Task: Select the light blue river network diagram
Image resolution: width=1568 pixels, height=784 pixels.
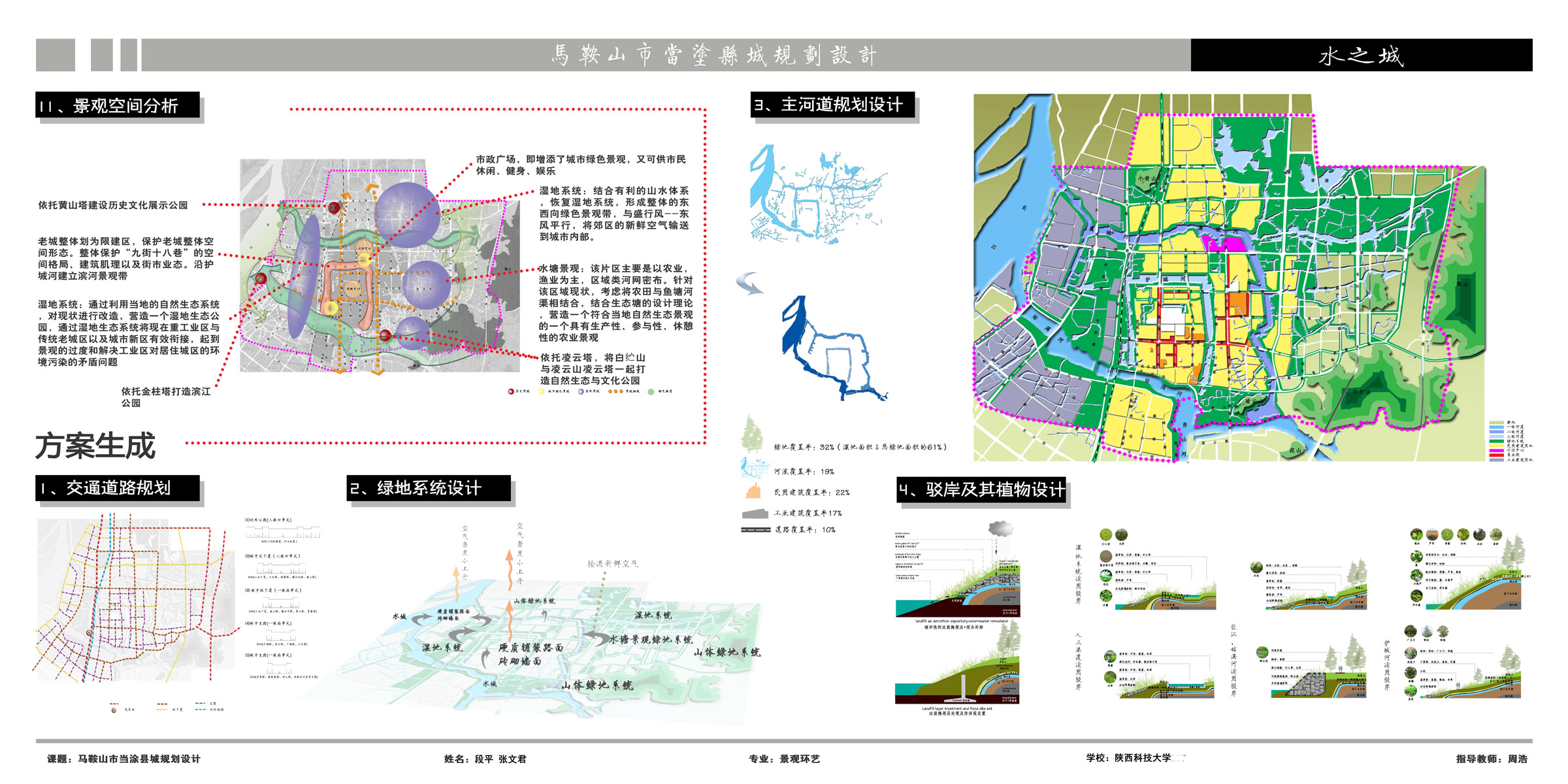Action: [x=819, y=195]
